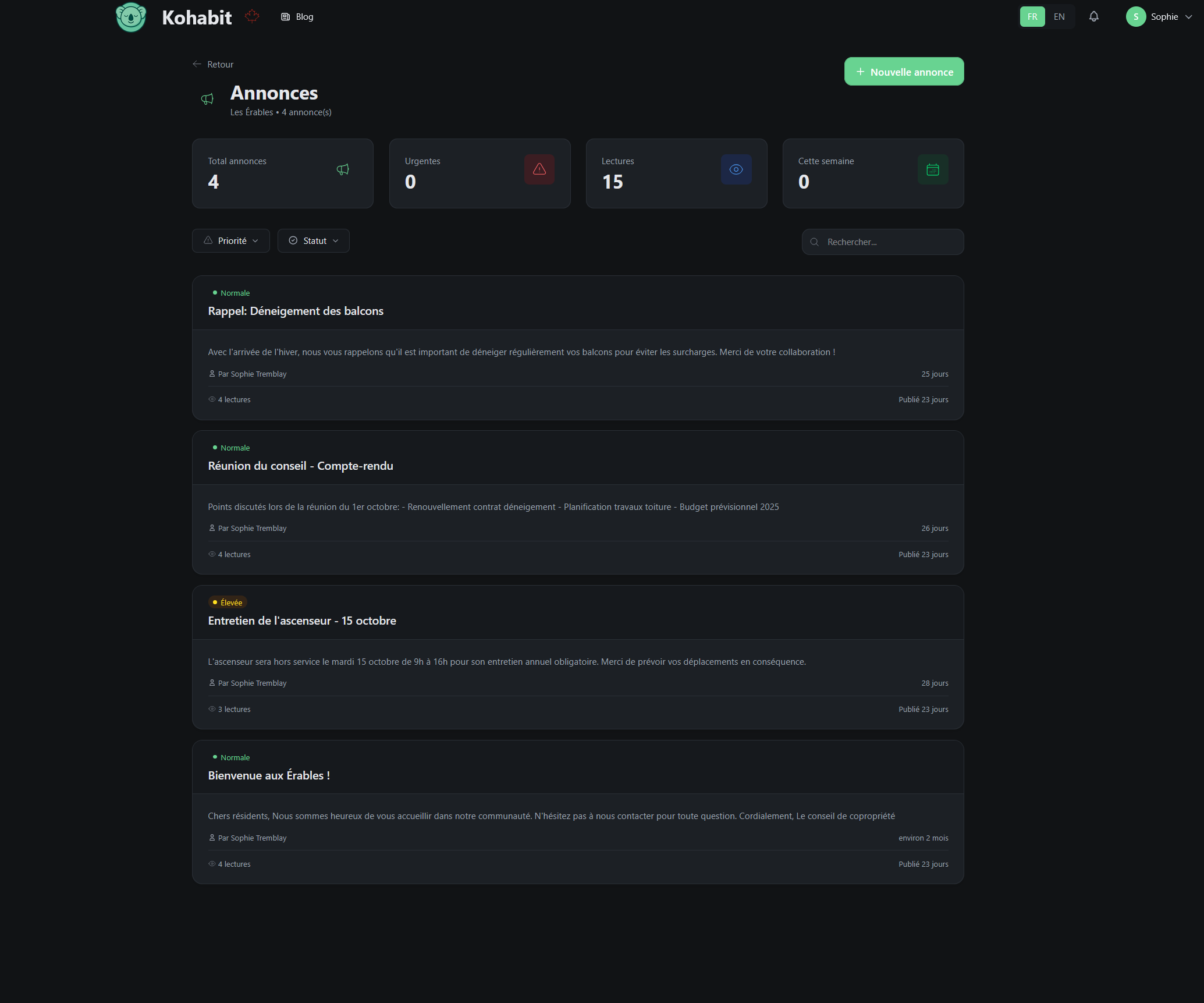Click the calendar icon on Cette semaine card
1204x1003 pixels.
click(x=932, y=169)
